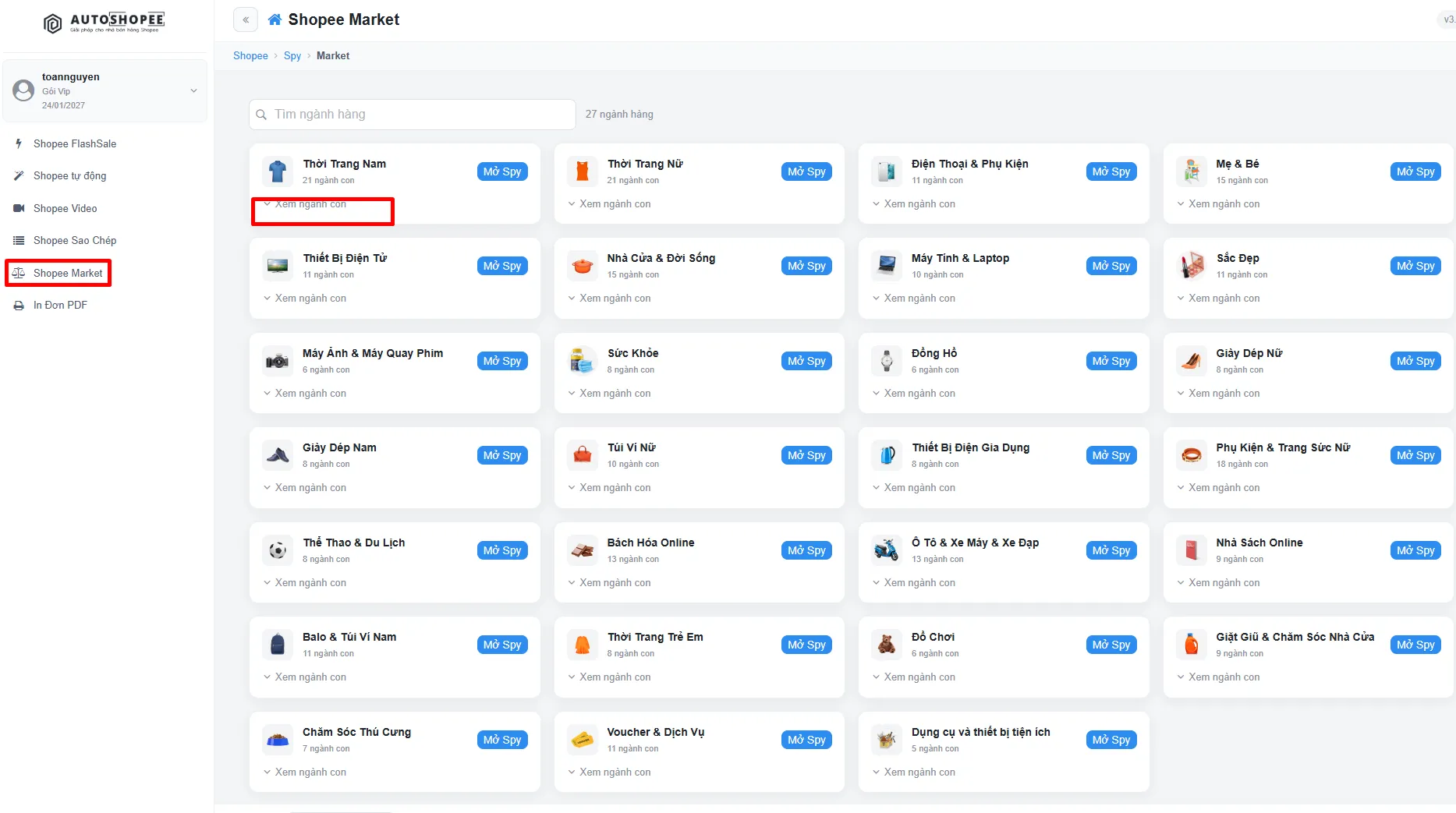Click the Túi Ví Nữ red handbag icon
1456x813 pixels.
pos(583,455)
